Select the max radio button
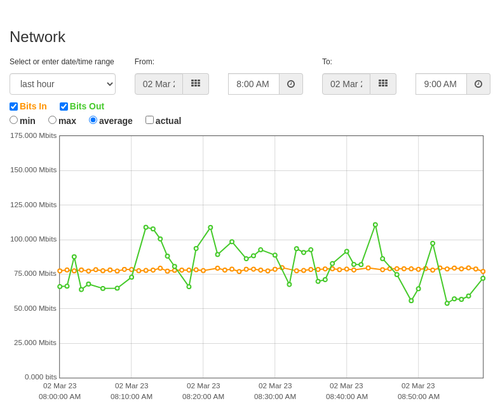500x403 pixels. pyautogui.click(x=52, y=120)
